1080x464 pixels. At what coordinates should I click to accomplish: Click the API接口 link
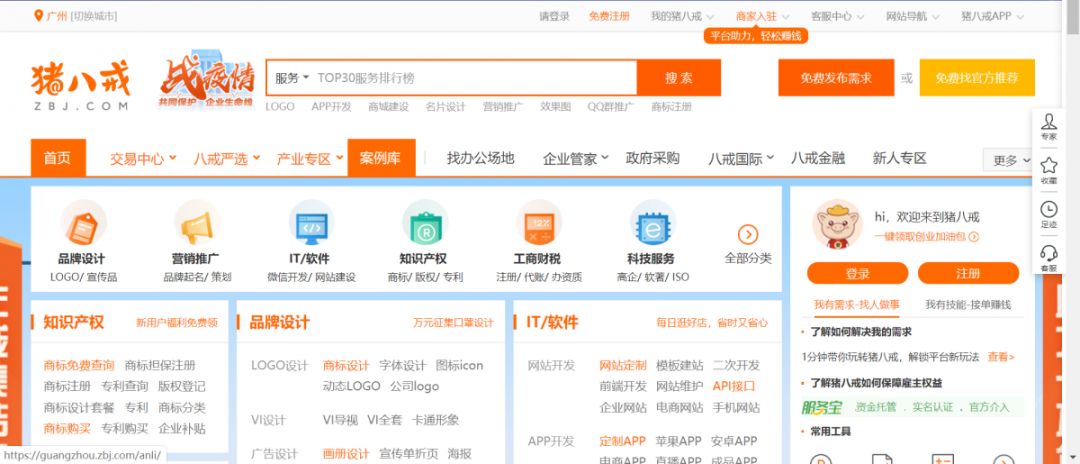pos(734,386)
